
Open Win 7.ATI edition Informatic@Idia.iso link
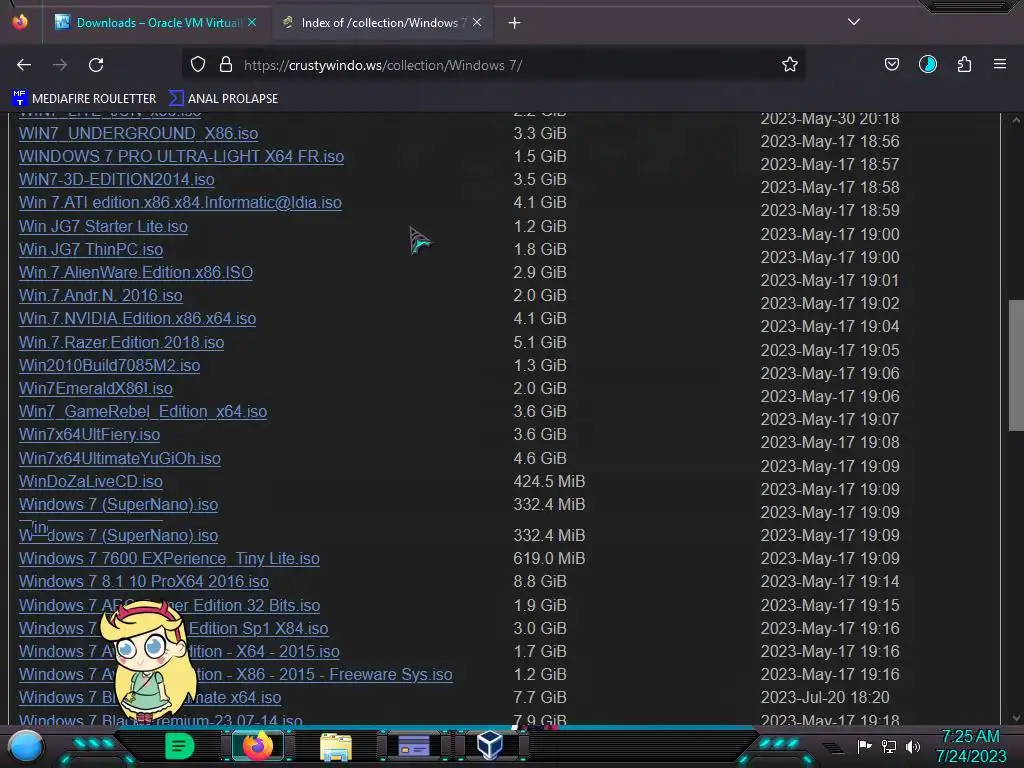(x=180, y=202)
